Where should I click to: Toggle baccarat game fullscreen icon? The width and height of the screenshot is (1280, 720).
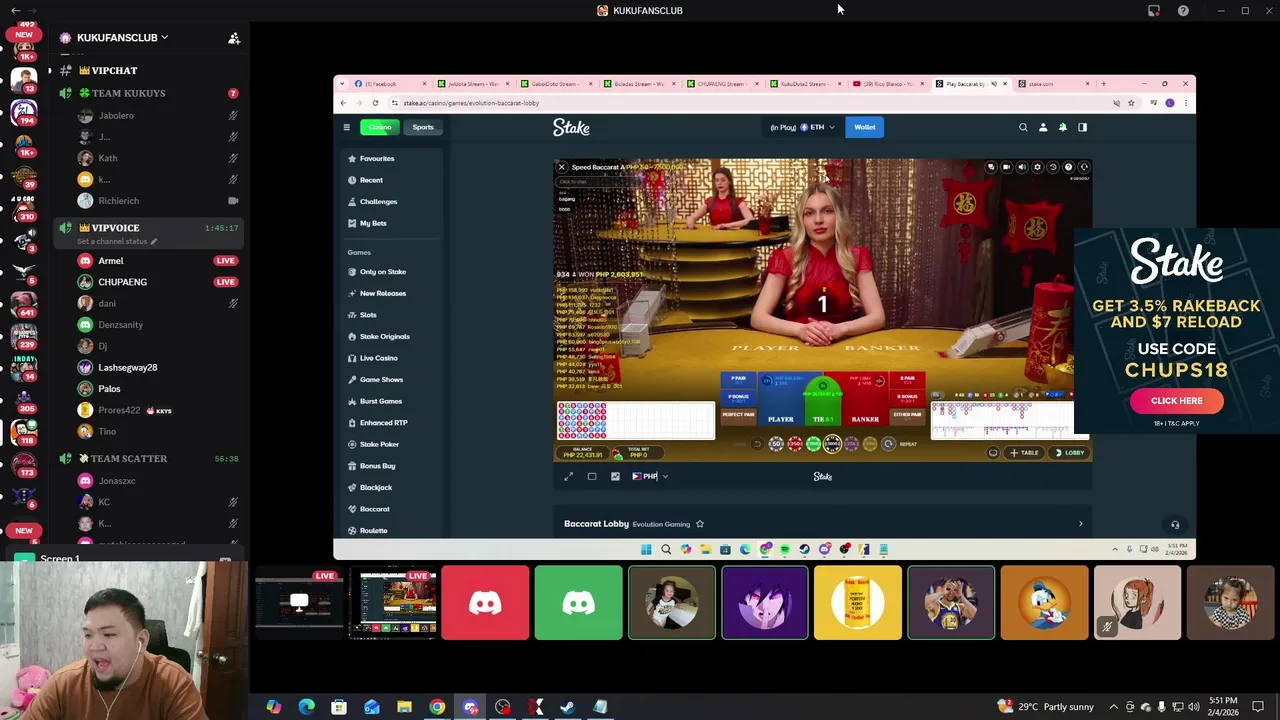click(x=1084, y=167)
